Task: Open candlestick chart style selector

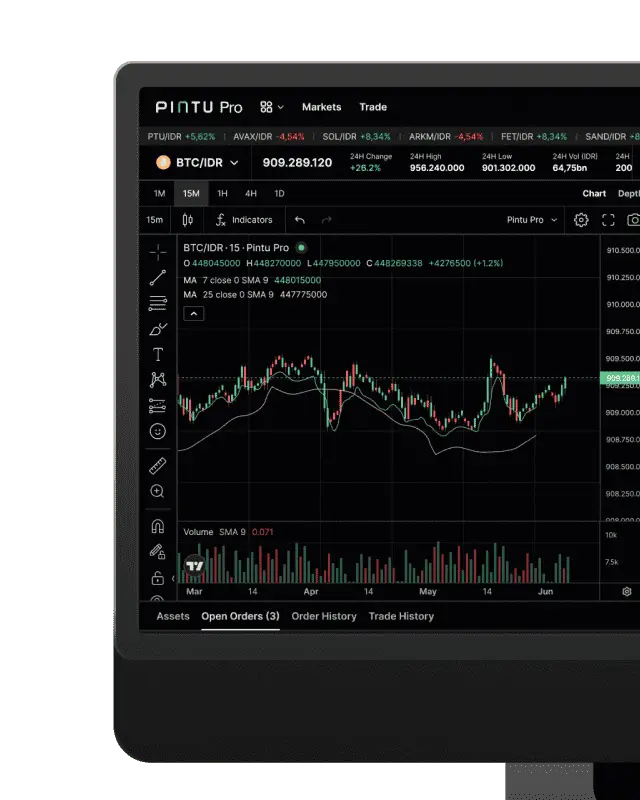Action: [x=188, y=220]
